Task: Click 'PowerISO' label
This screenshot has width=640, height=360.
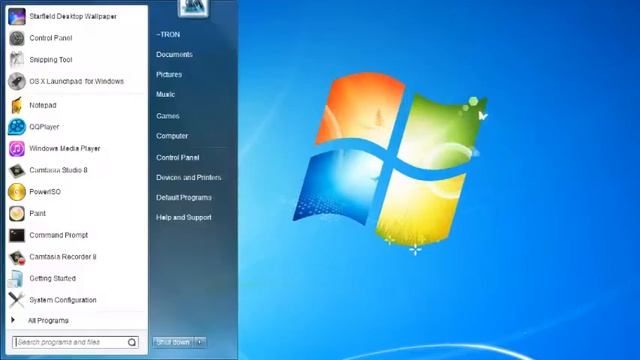Action: pyautogui.click(x=45, y=192)
